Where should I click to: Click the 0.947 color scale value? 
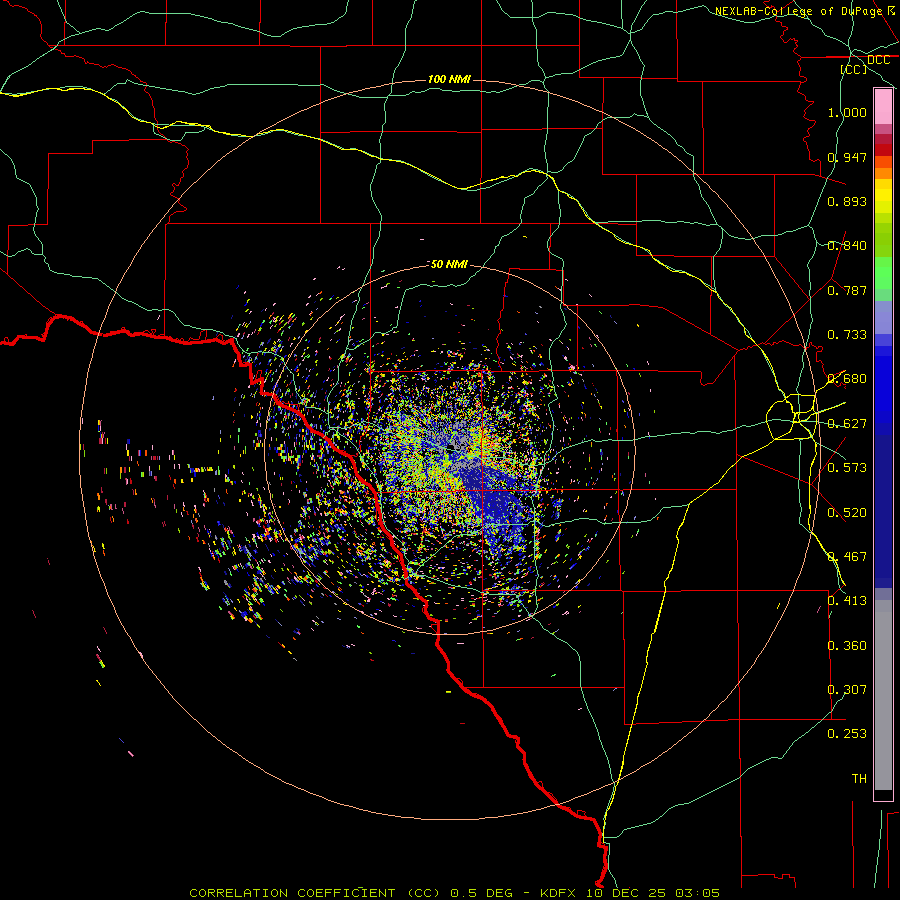(x=847, y=157)
